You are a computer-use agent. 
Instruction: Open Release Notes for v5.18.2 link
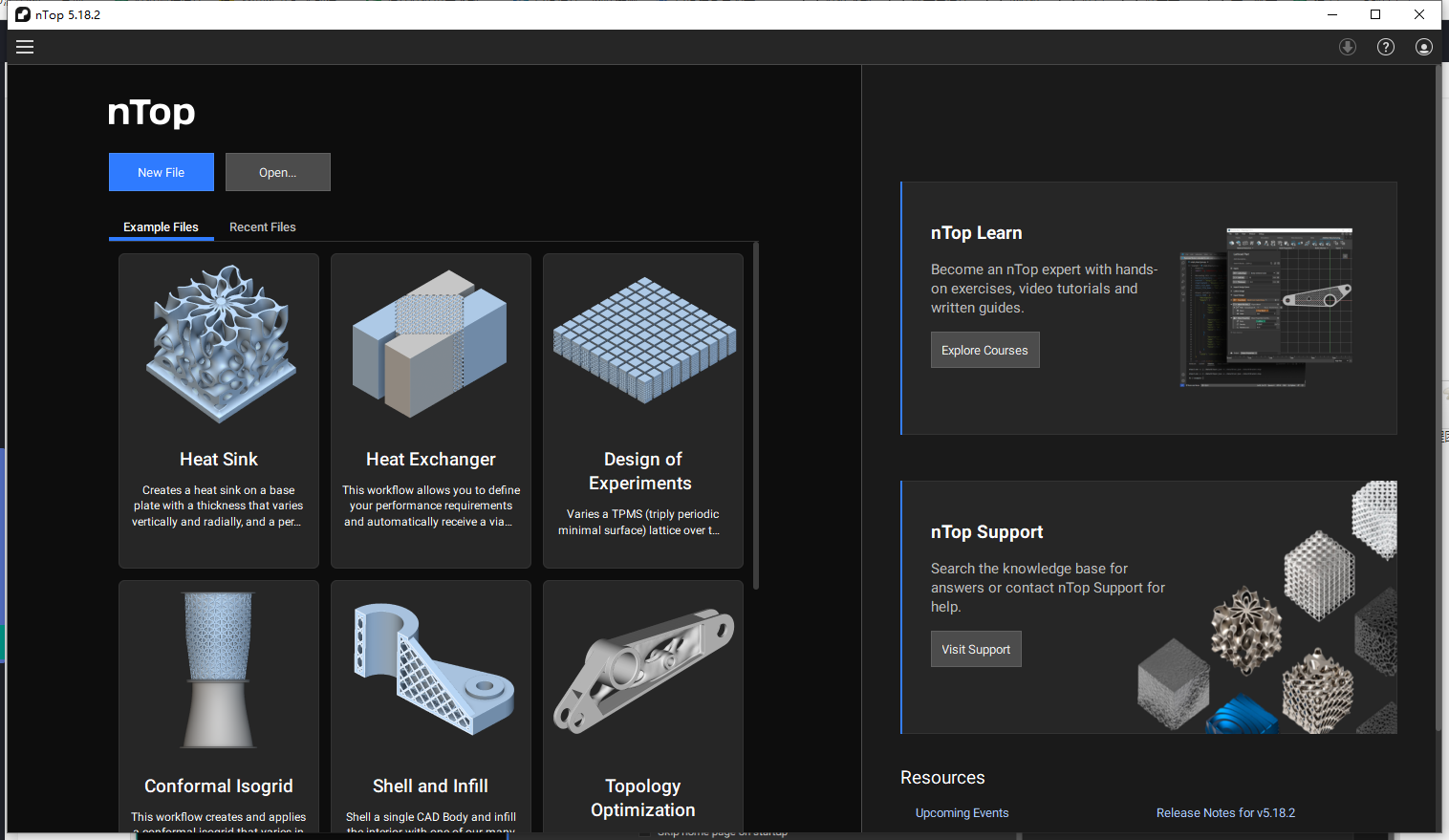point(1225,813)
